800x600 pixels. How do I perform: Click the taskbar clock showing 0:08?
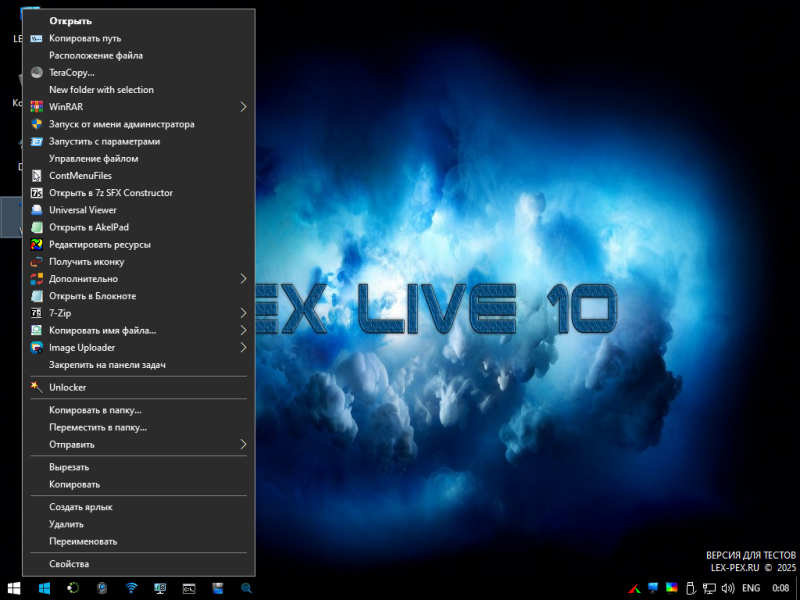781,588
